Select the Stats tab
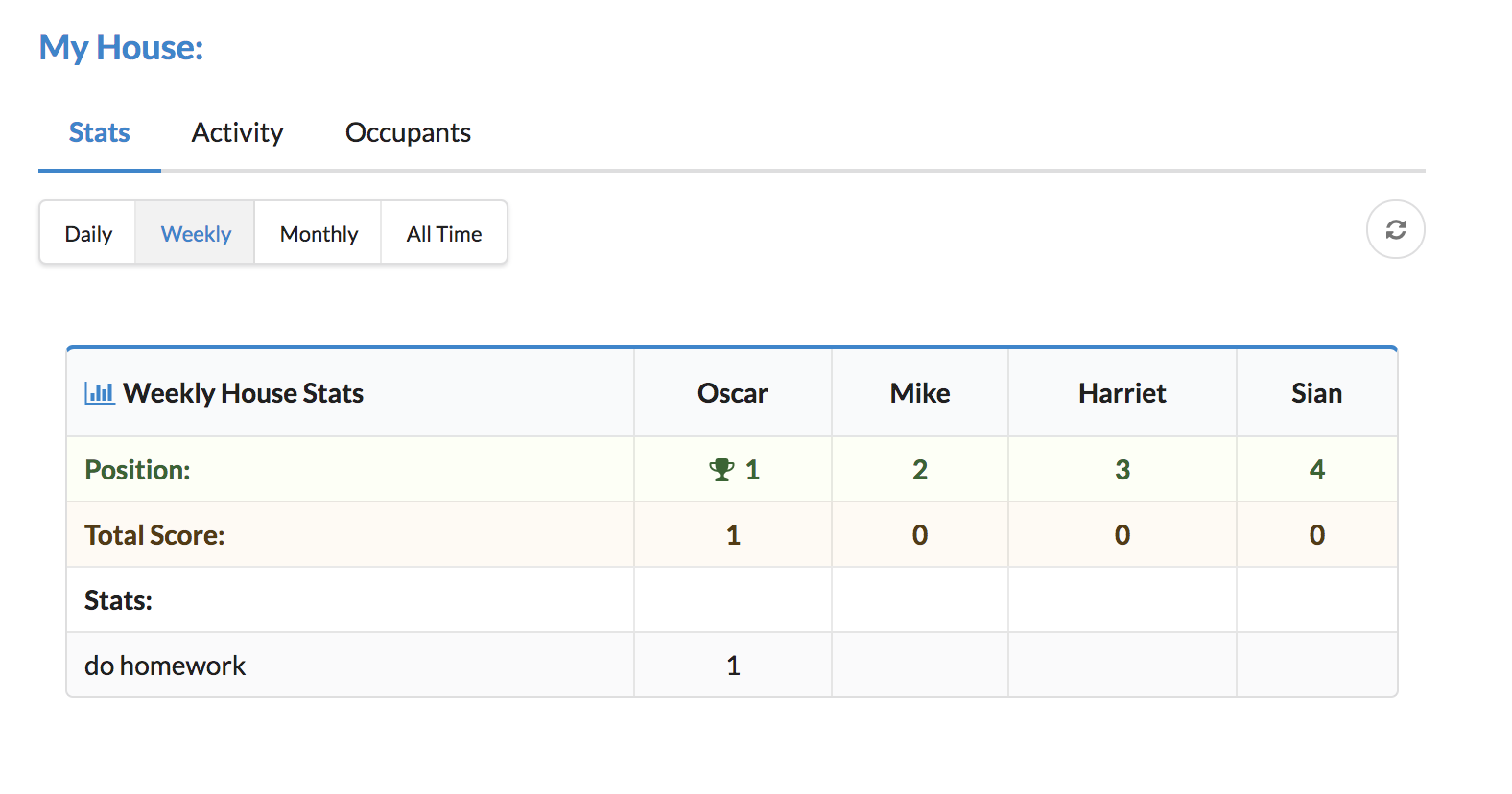1512x794 pixels. click(100, 132)
